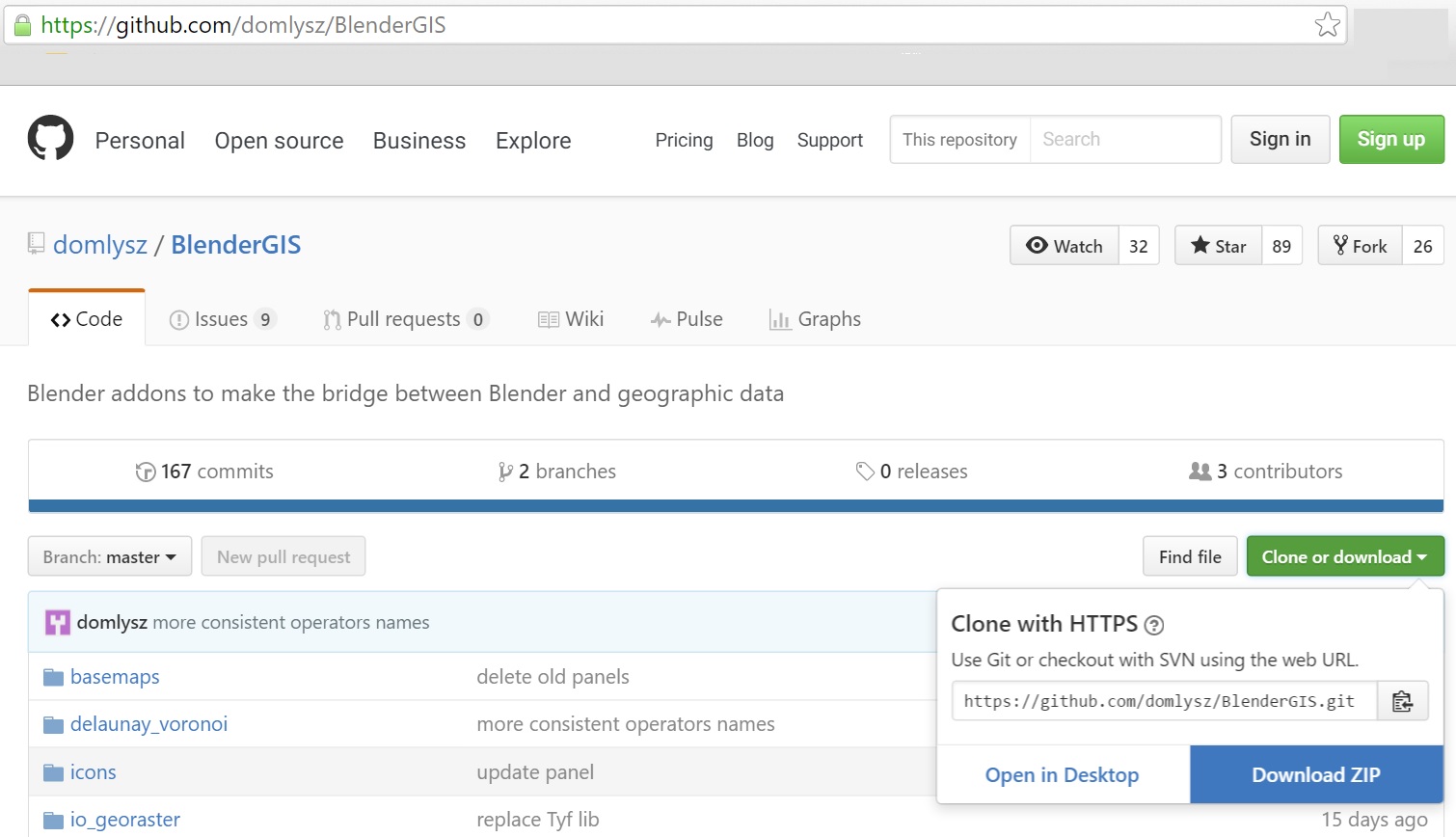The image size is (1456, 837).
Task: Copy clone URL with clipboard icon
Action: [1402, 702]
